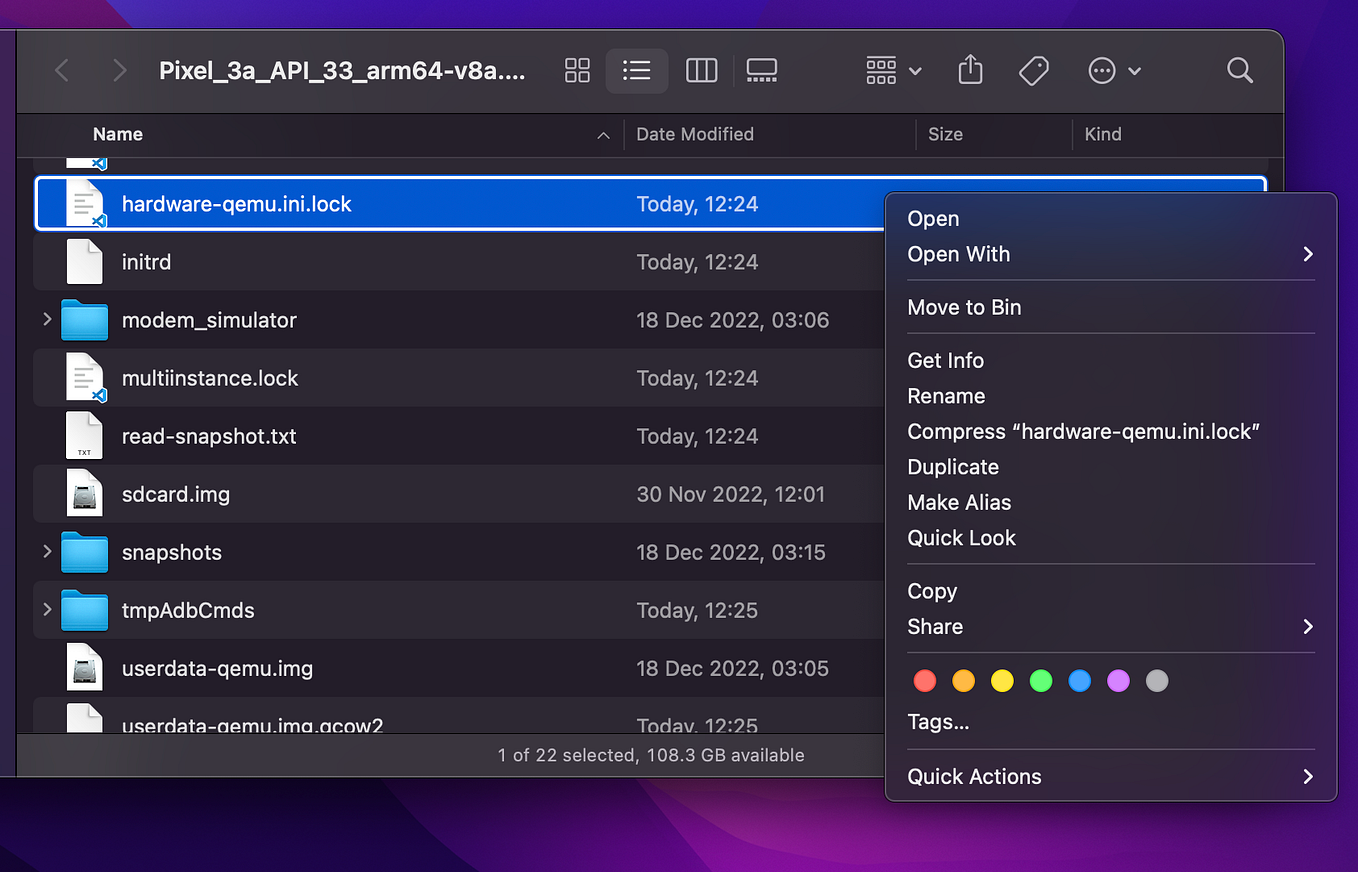Click the back navigation arrow
Screen dimensions: 1358x872
(61, 70)
